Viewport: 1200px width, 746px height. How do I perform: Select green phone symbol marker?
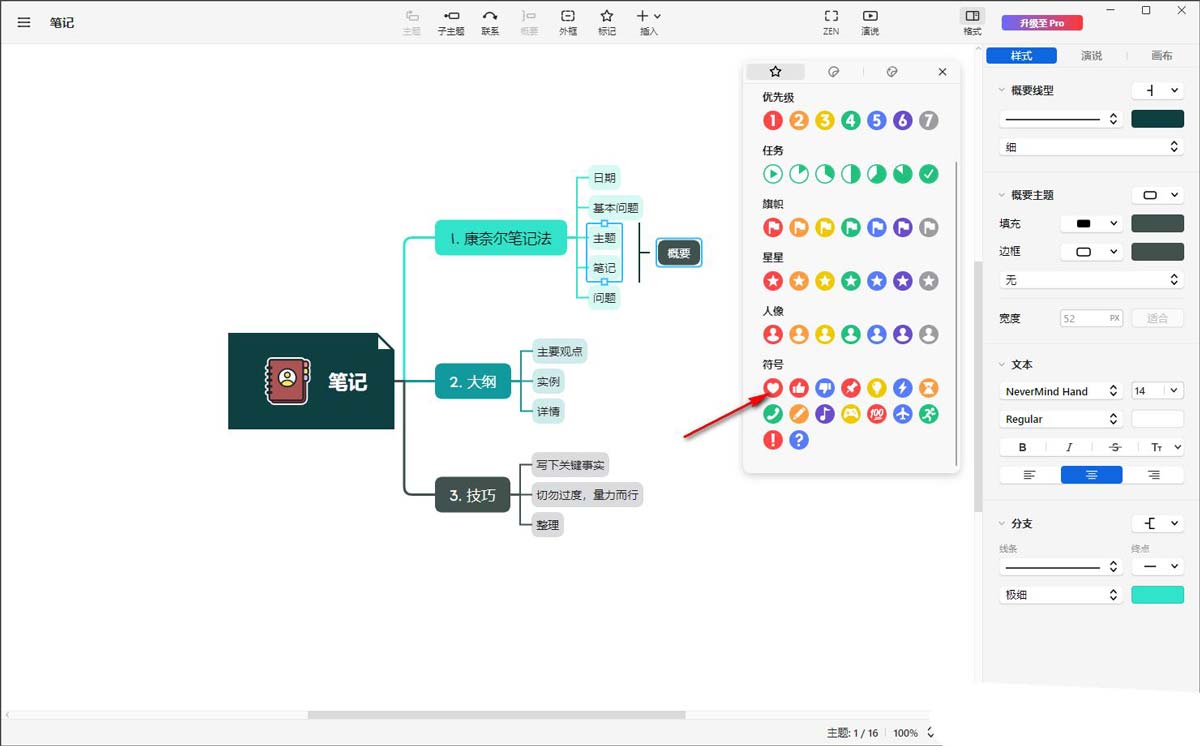(773, 414)
